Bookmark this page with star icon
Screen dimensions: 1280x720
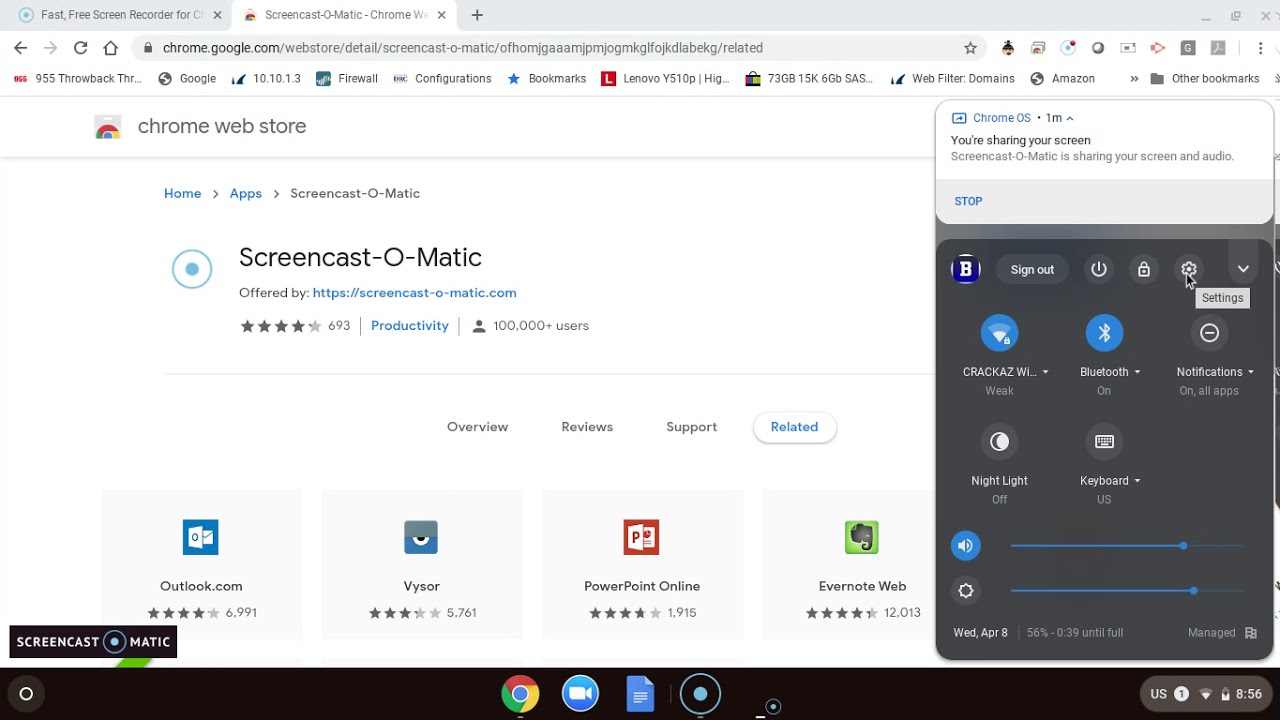(970, 48)
